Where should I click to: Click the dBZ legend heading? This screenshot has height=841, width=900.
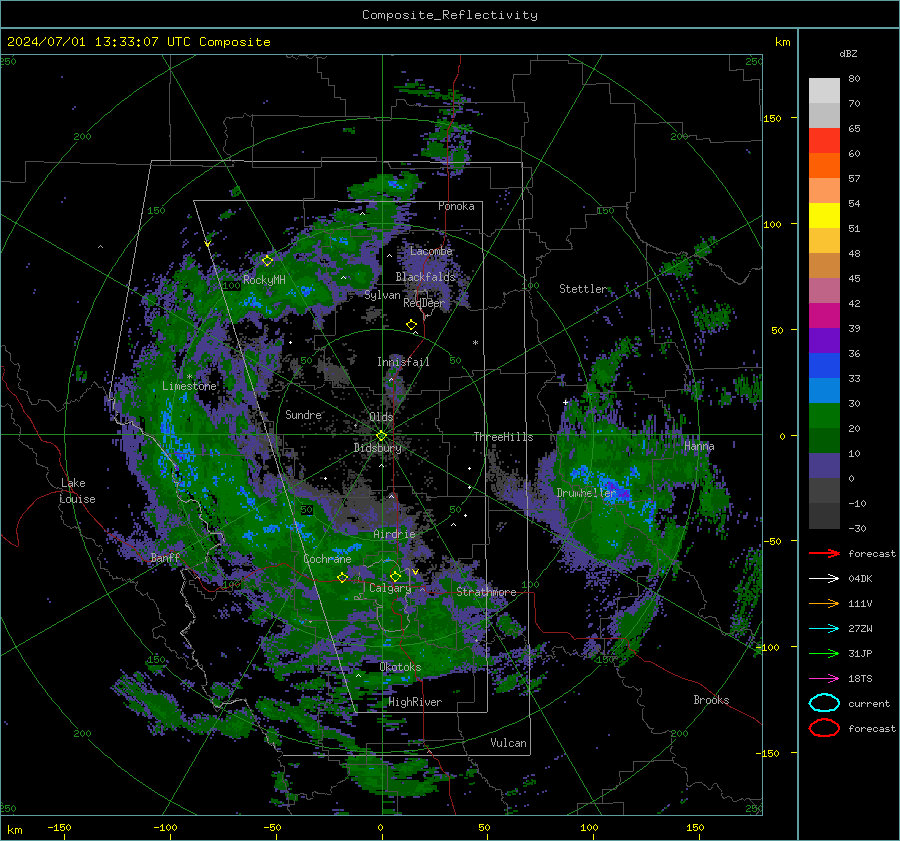pyautogui.click(x=848, y=53)
